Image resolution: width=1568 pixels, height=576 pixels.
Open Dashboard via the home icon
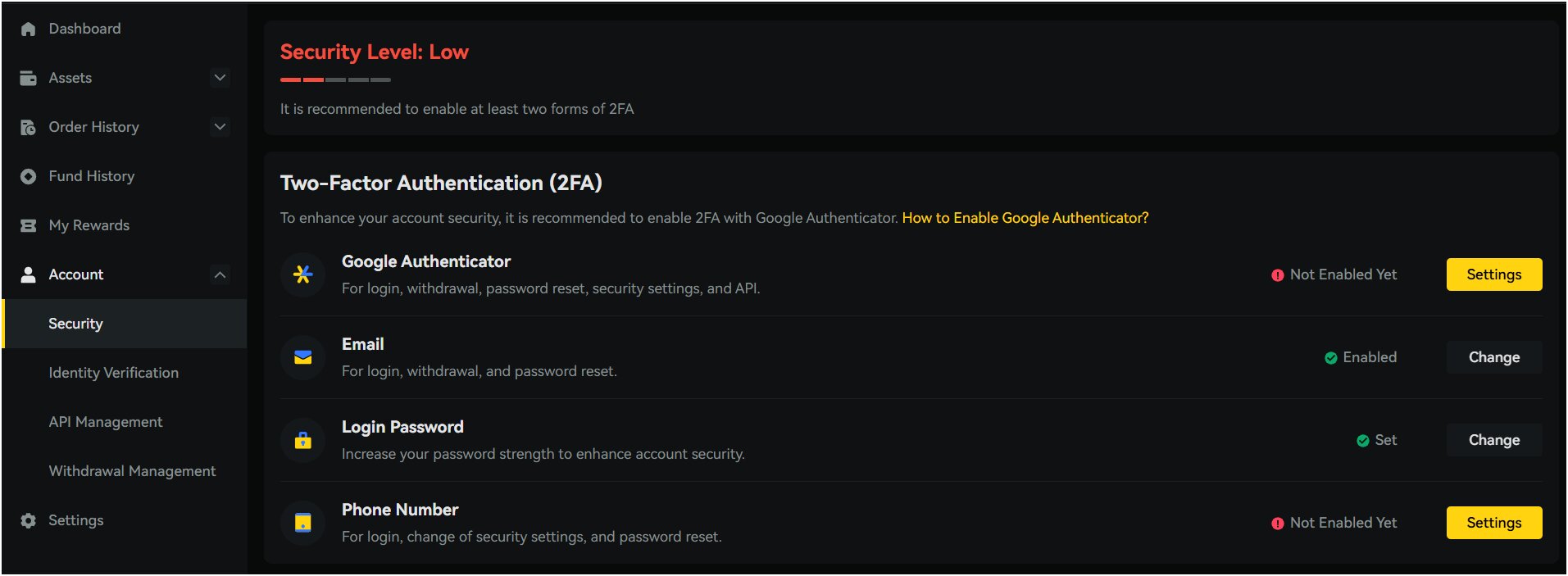click(27, 28)
